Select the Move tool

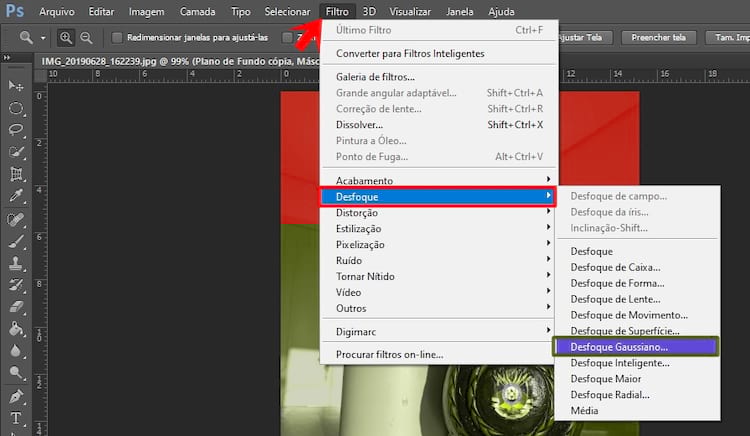pos(16,86)
